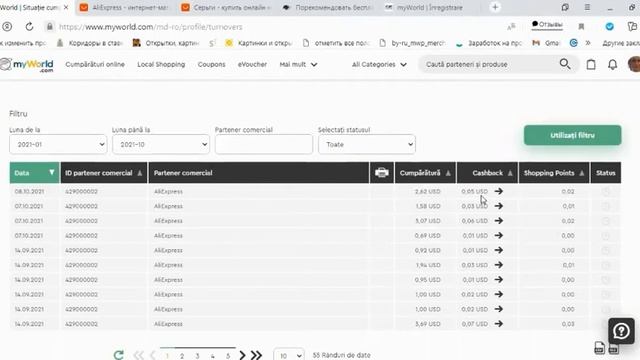Screen dimensions: 640x360
Task: Open the Luna până la dropdown
Action: [161, 144]
